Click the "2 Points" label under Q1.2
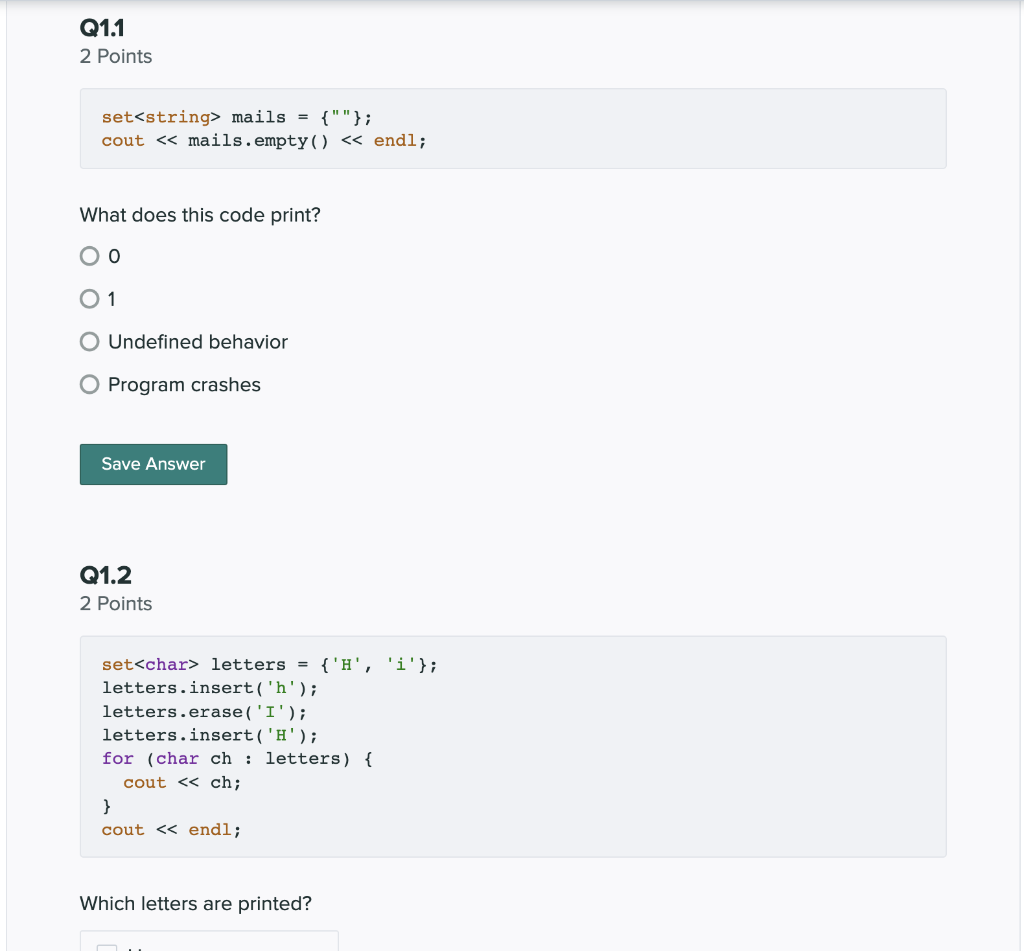This screenshot has width=1024, height=951. 115,603
